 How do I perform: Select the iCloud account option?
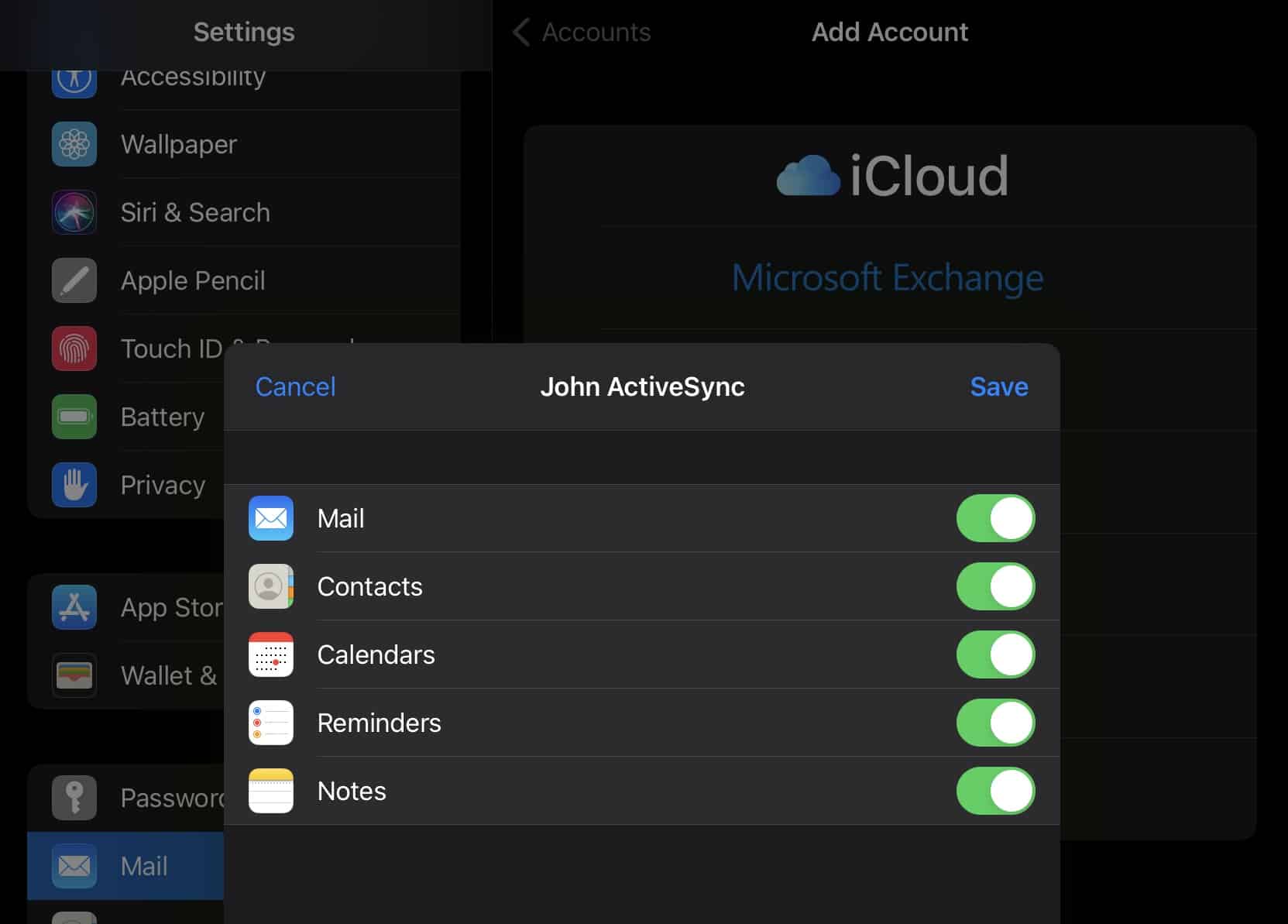[x=891, y=176]
